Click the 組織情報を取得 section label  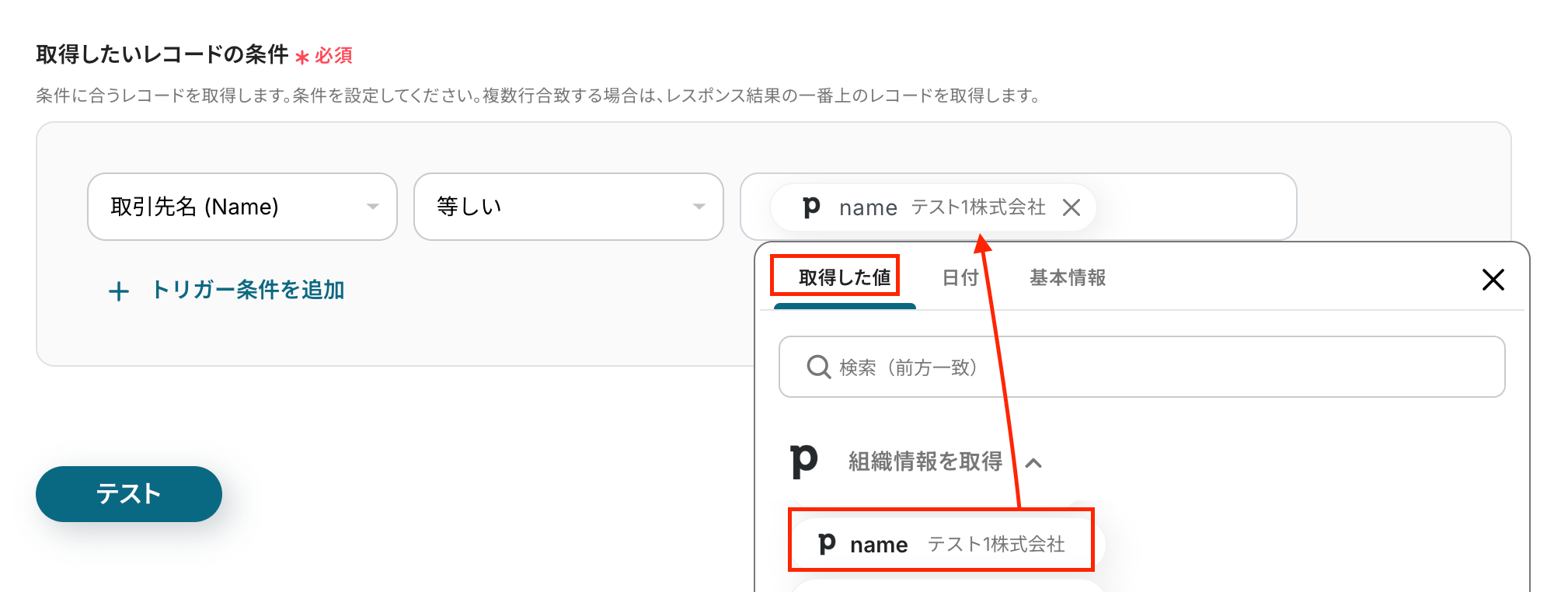click(x=925, y=461)
